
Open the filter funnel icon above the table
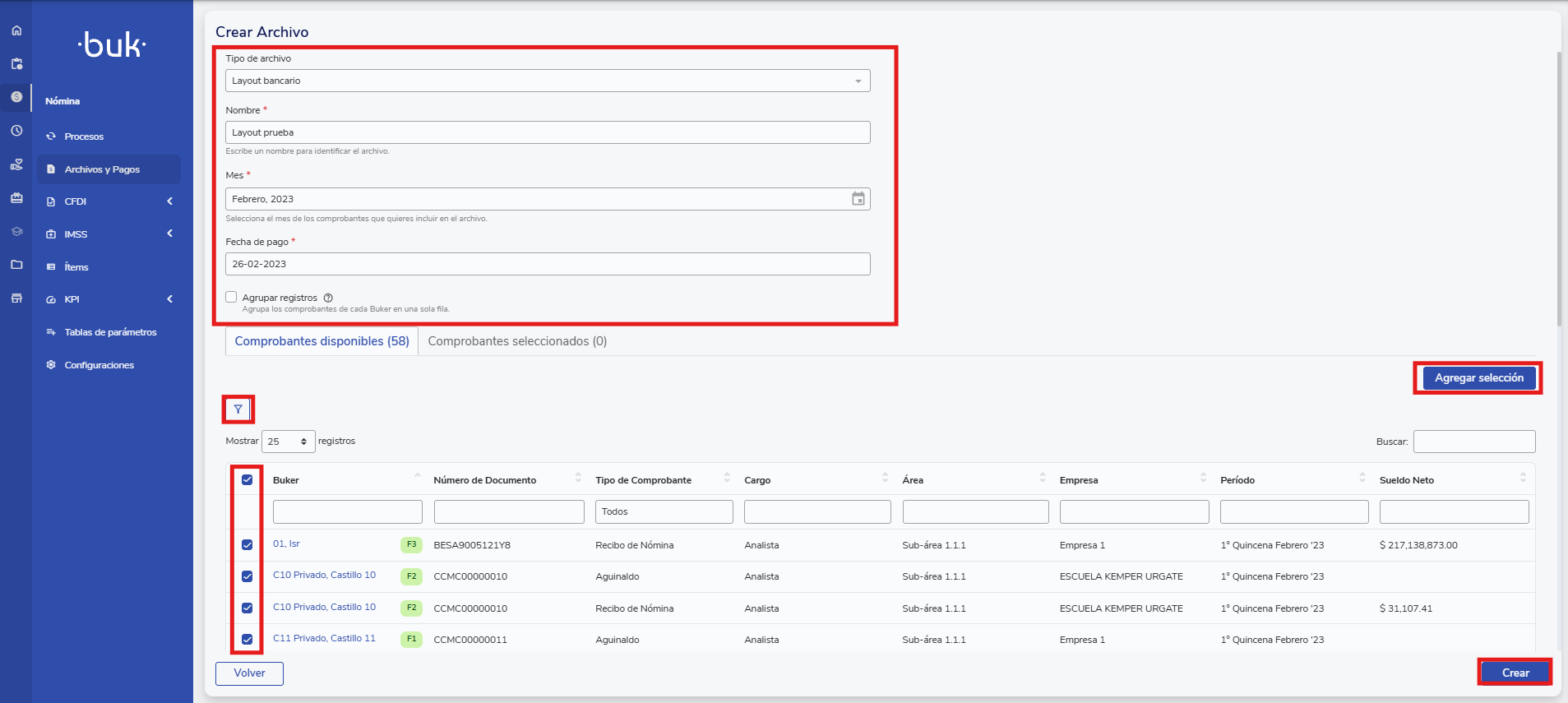pos(238,409)
